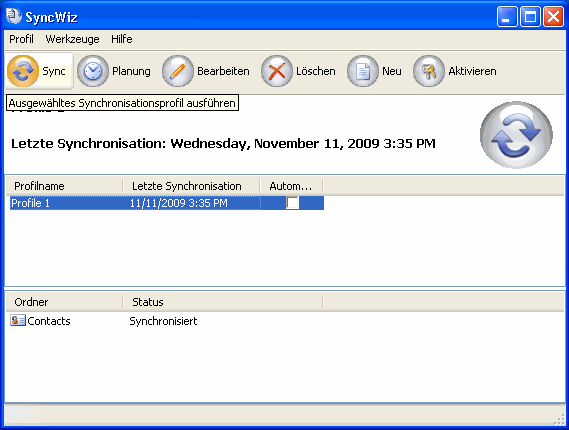Click the Status column header

pyautogui.click(x=222, y=302)
